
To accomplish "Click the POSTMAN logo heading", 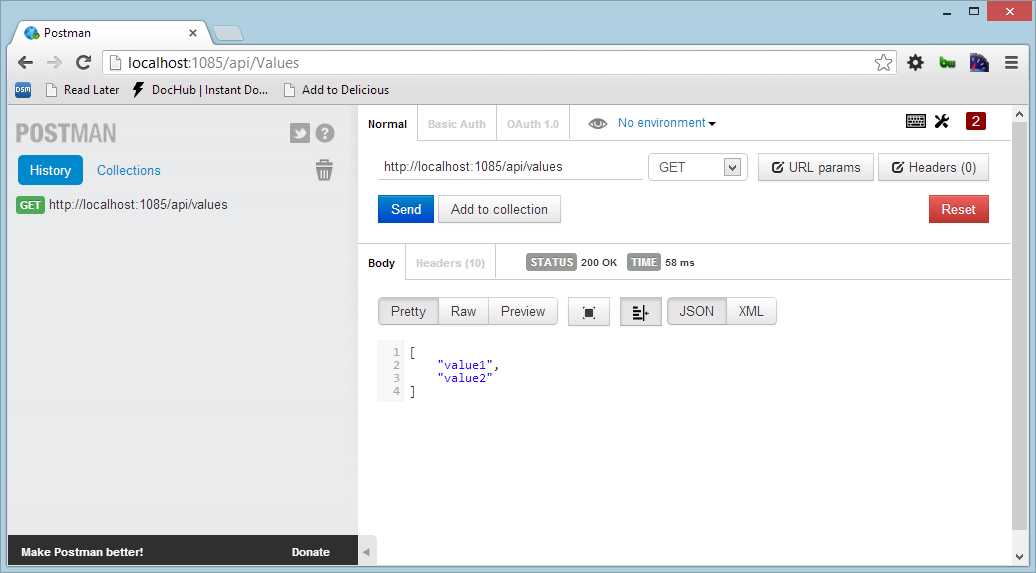I will [66, 134].
